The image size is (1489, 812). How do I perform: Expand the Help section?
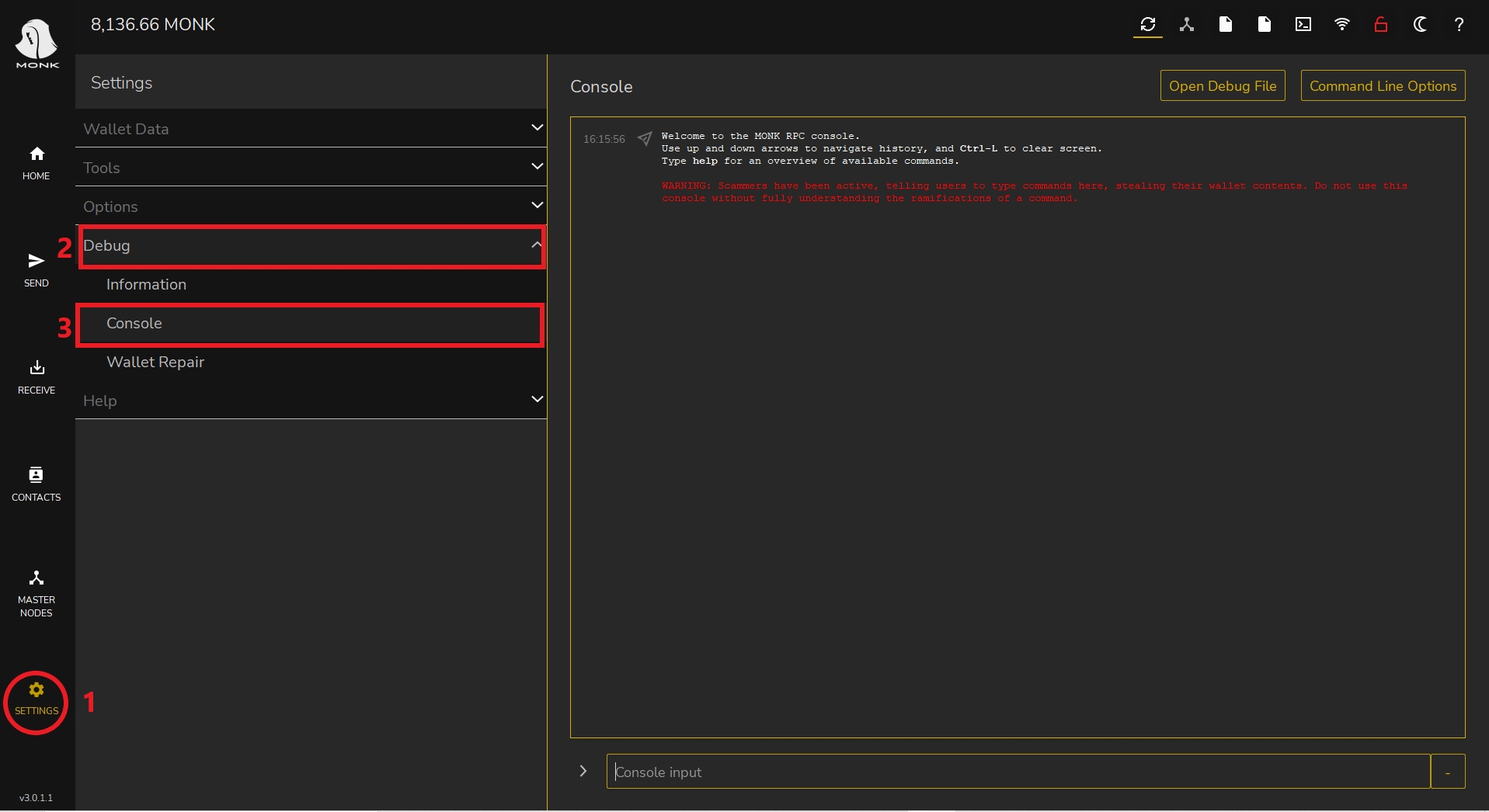coord(311,400)
